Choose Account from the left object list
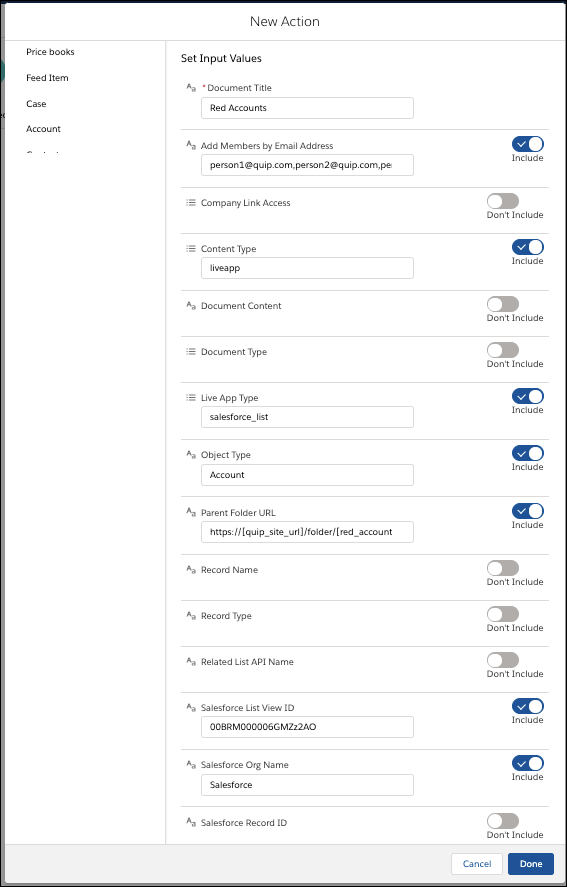This screenshot has height=887, width=567. [x=44, y=129]
